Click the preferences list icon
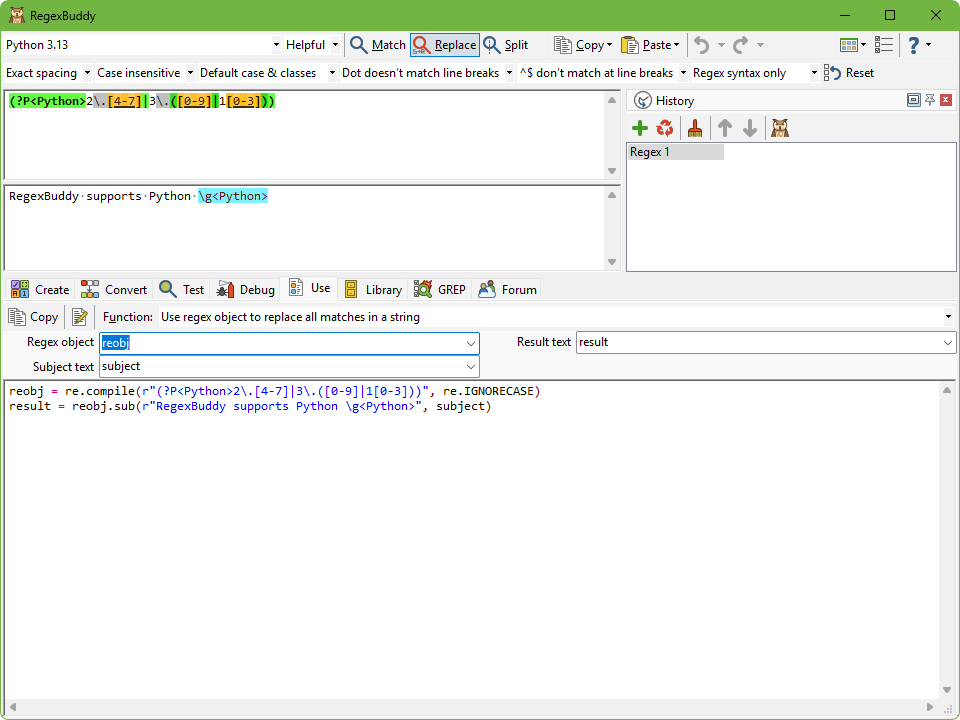This screenshot has height=720, width=960. [x=883, y=45]
